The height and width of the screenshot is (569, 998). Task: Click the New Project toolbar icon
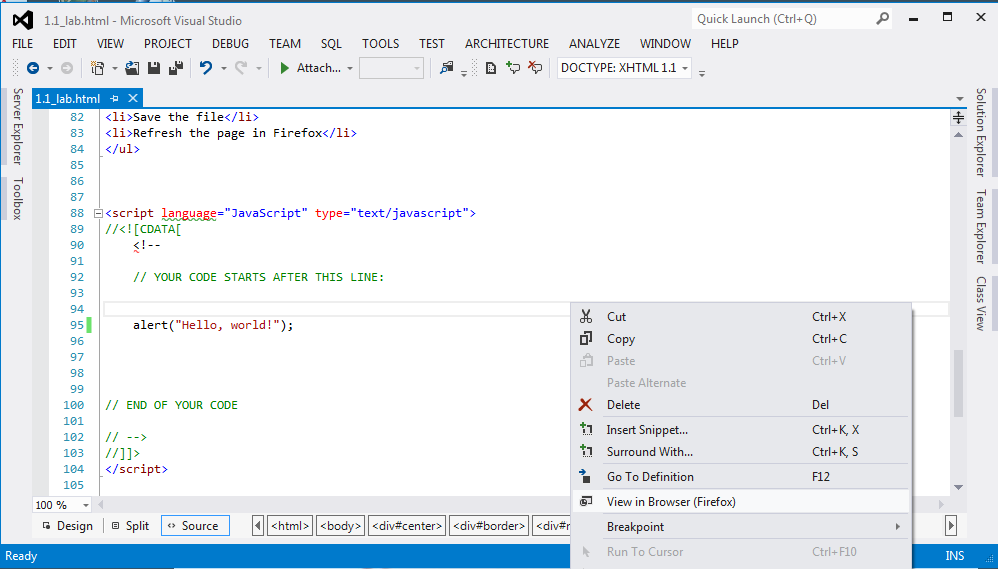pyautogui.click(x=98, y=68)
